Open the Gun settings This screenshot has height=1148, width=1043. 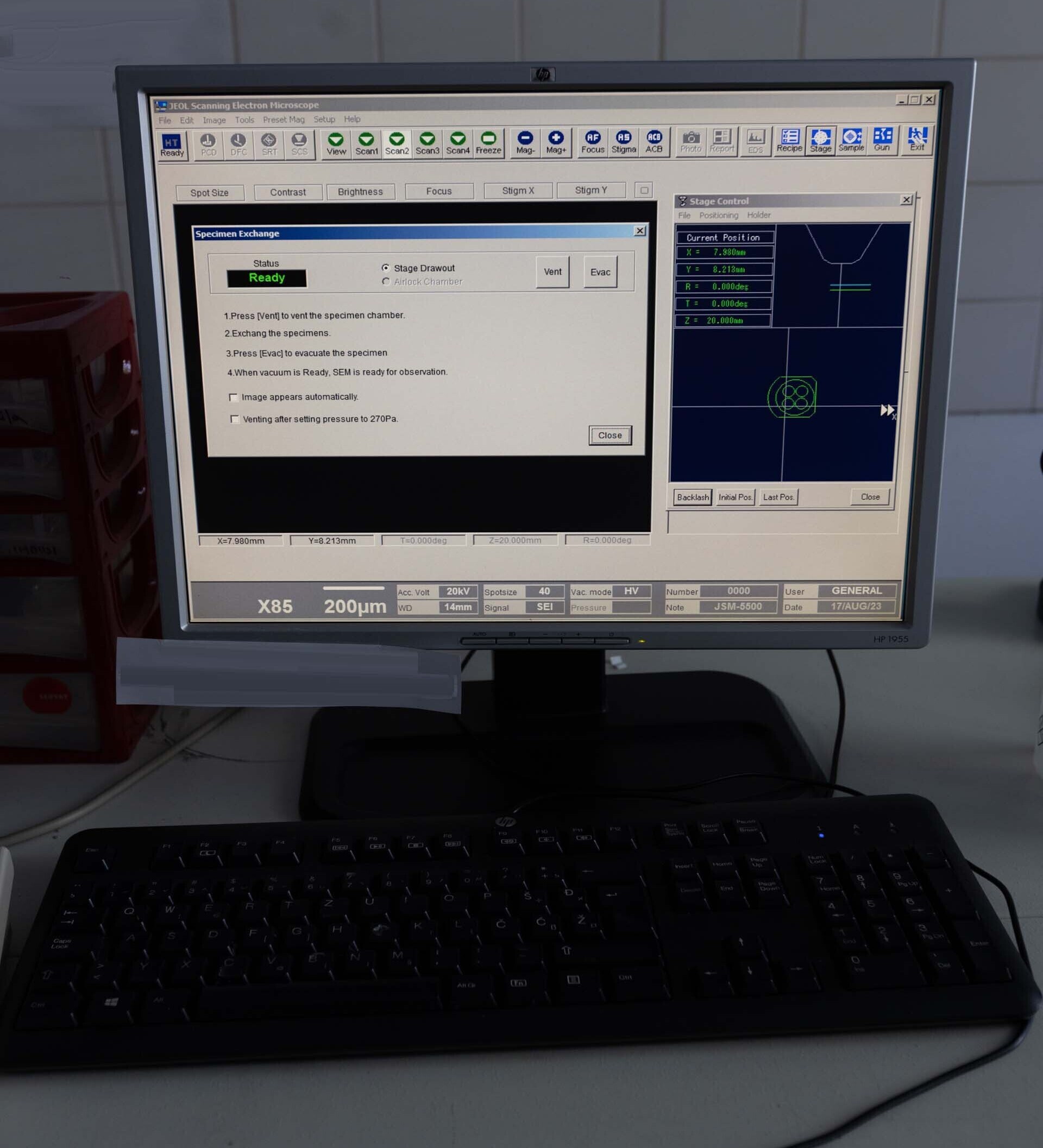click(x=882, y=140)
